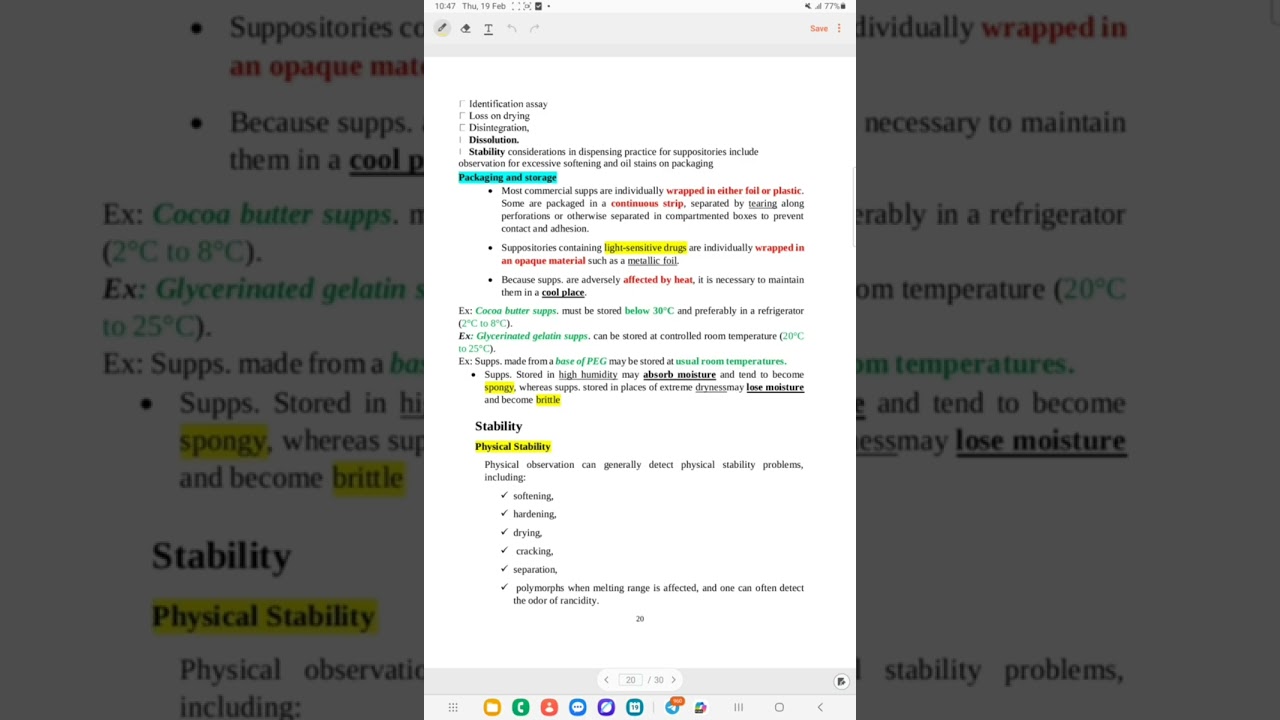Tap the underlined 'cool place' text

tap(562, 293)
